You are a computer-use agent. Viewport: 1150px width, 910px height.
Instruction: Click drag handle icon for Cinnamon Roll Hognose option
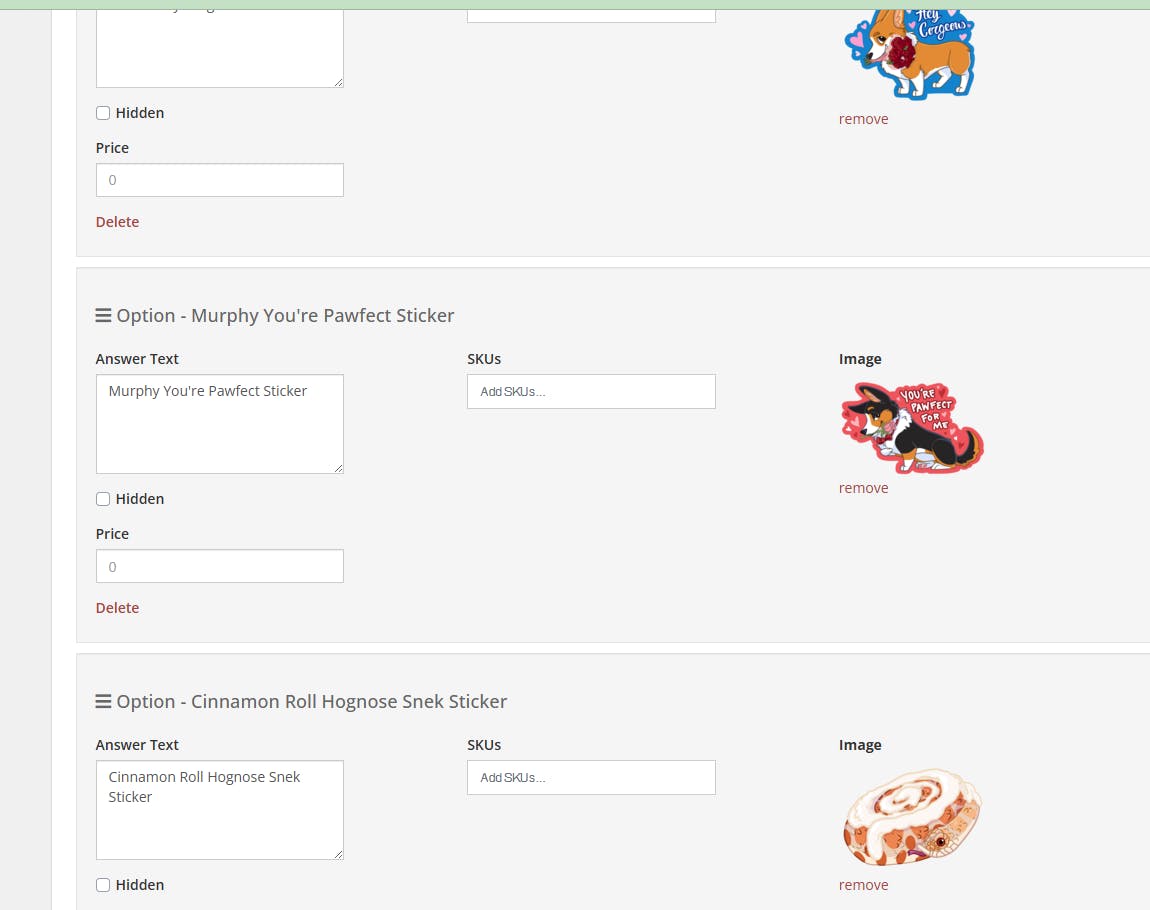click(x=103, y=701)
